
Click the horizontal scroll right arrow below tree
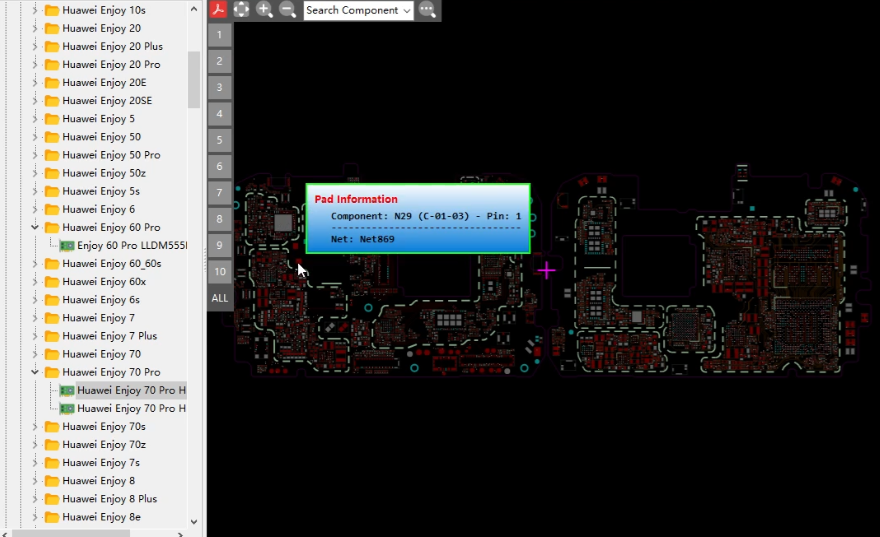coord(180,534)
